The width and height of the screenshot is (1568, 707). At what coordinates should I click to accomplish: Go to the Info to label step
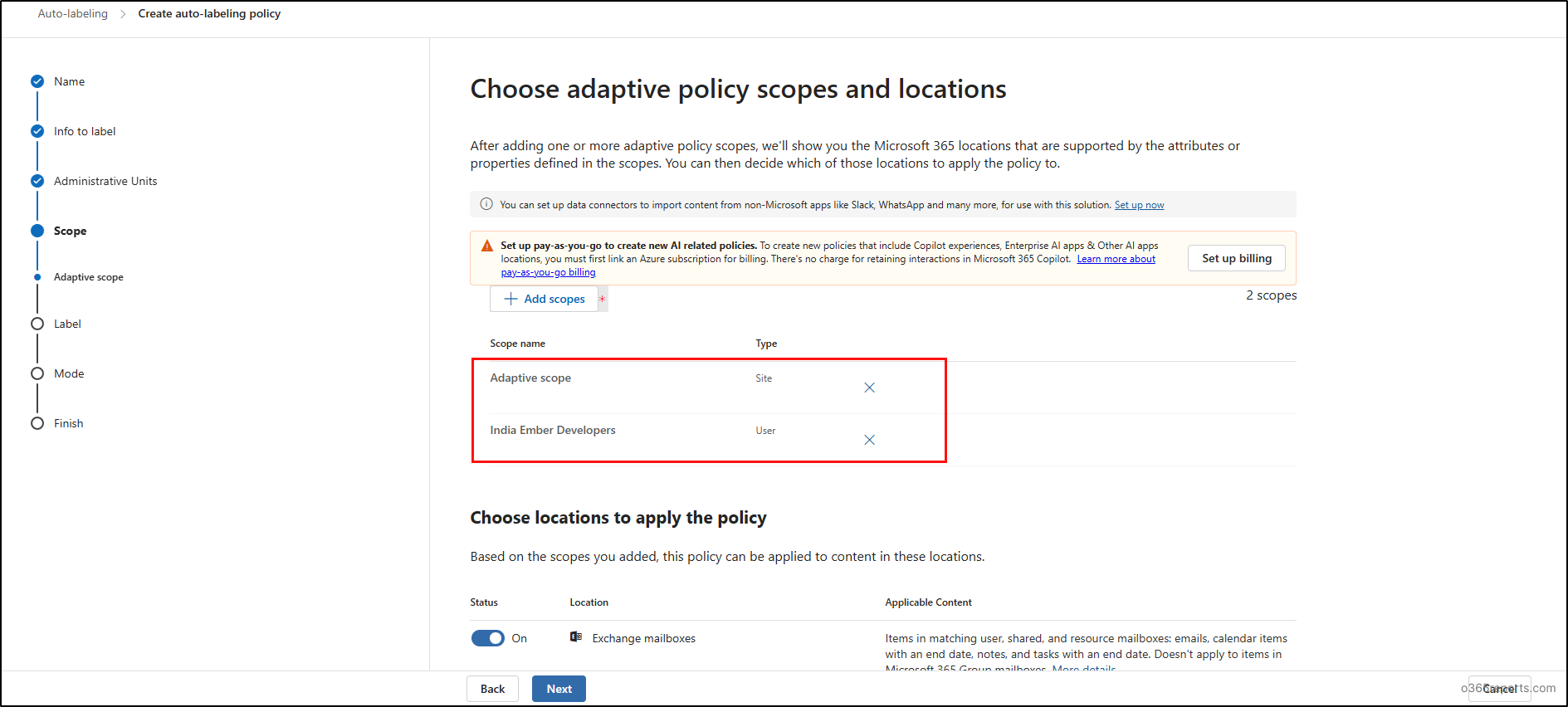click(85, 131)
